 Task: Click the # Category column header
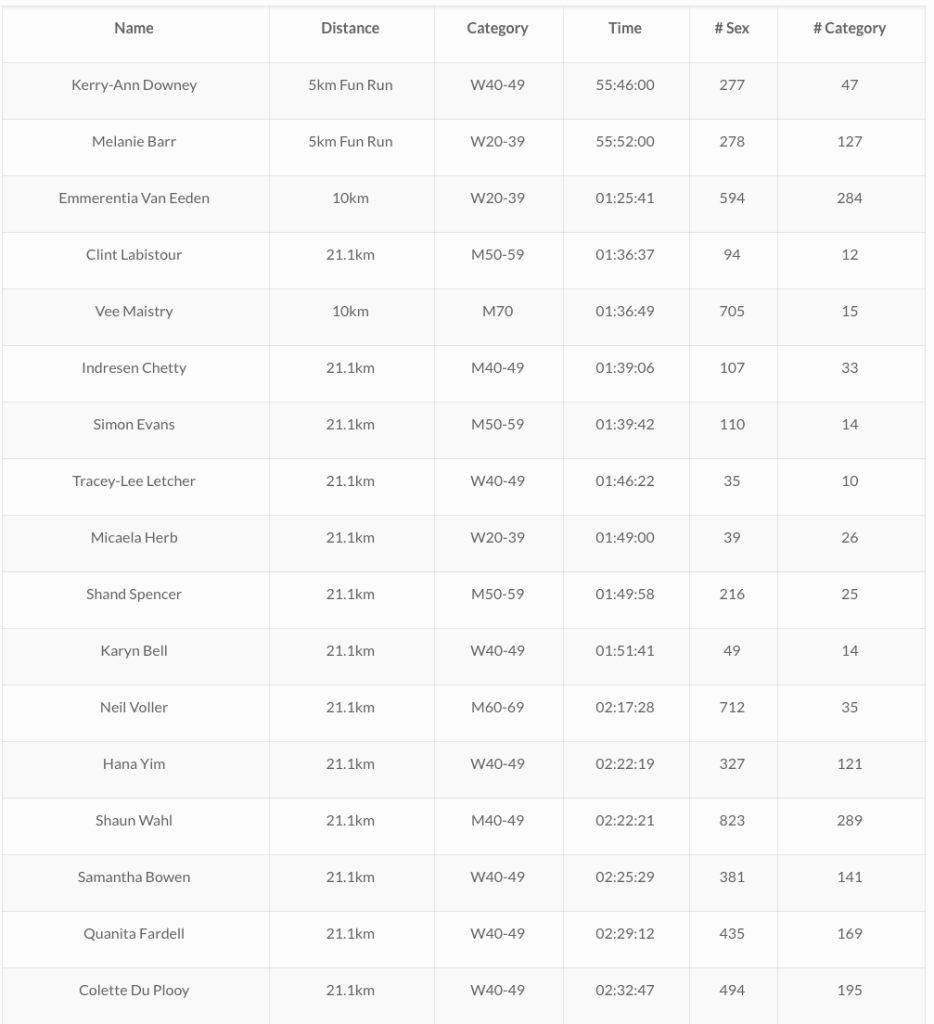(x=849, y=28)
